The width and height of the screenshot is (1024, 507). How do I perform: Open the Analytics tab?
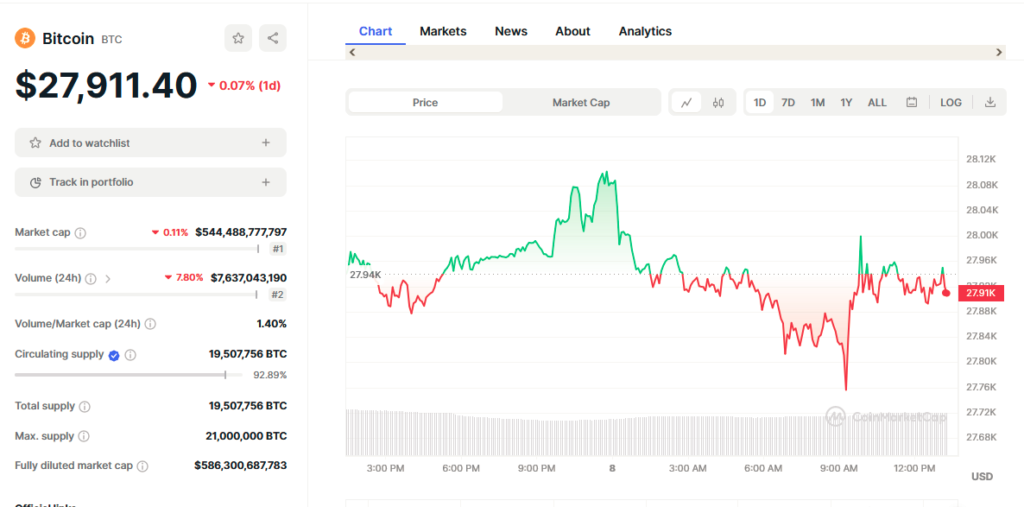coord(645,31)
